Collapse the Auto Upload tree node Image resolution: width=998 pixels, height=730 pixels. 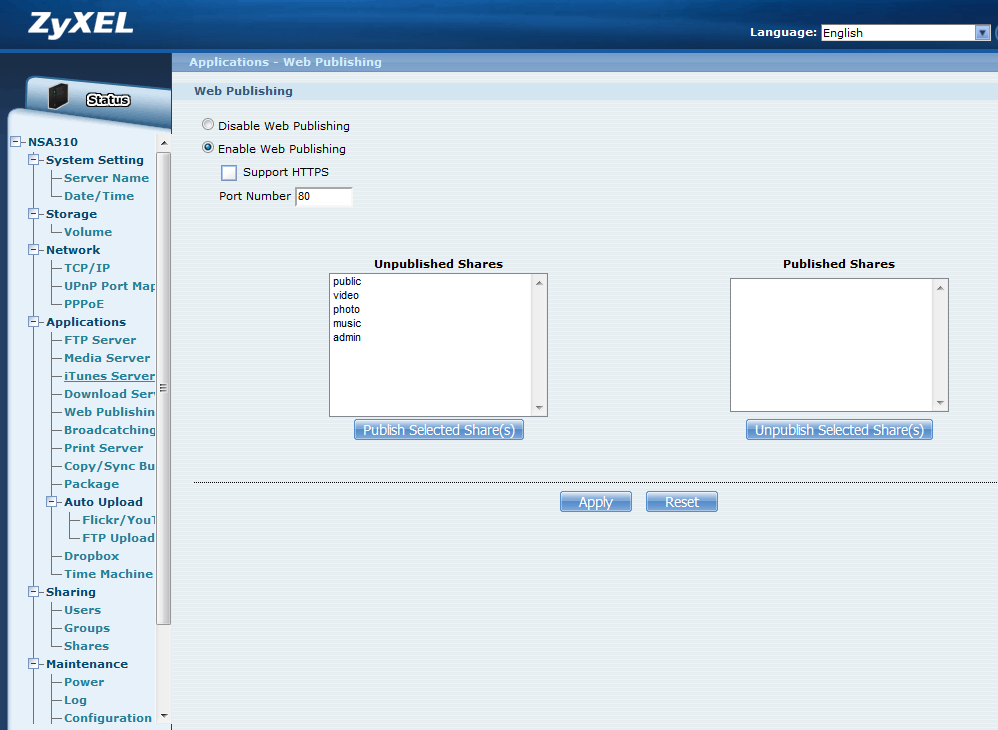point(52,502)
